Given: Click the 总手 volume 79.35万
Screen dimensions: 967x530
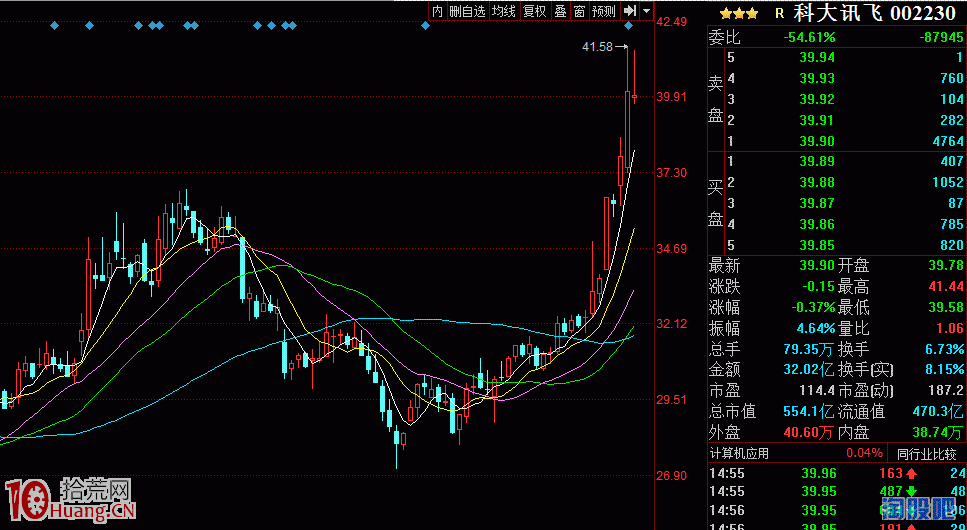Looking at the screenshot, I should click(809, 349).
